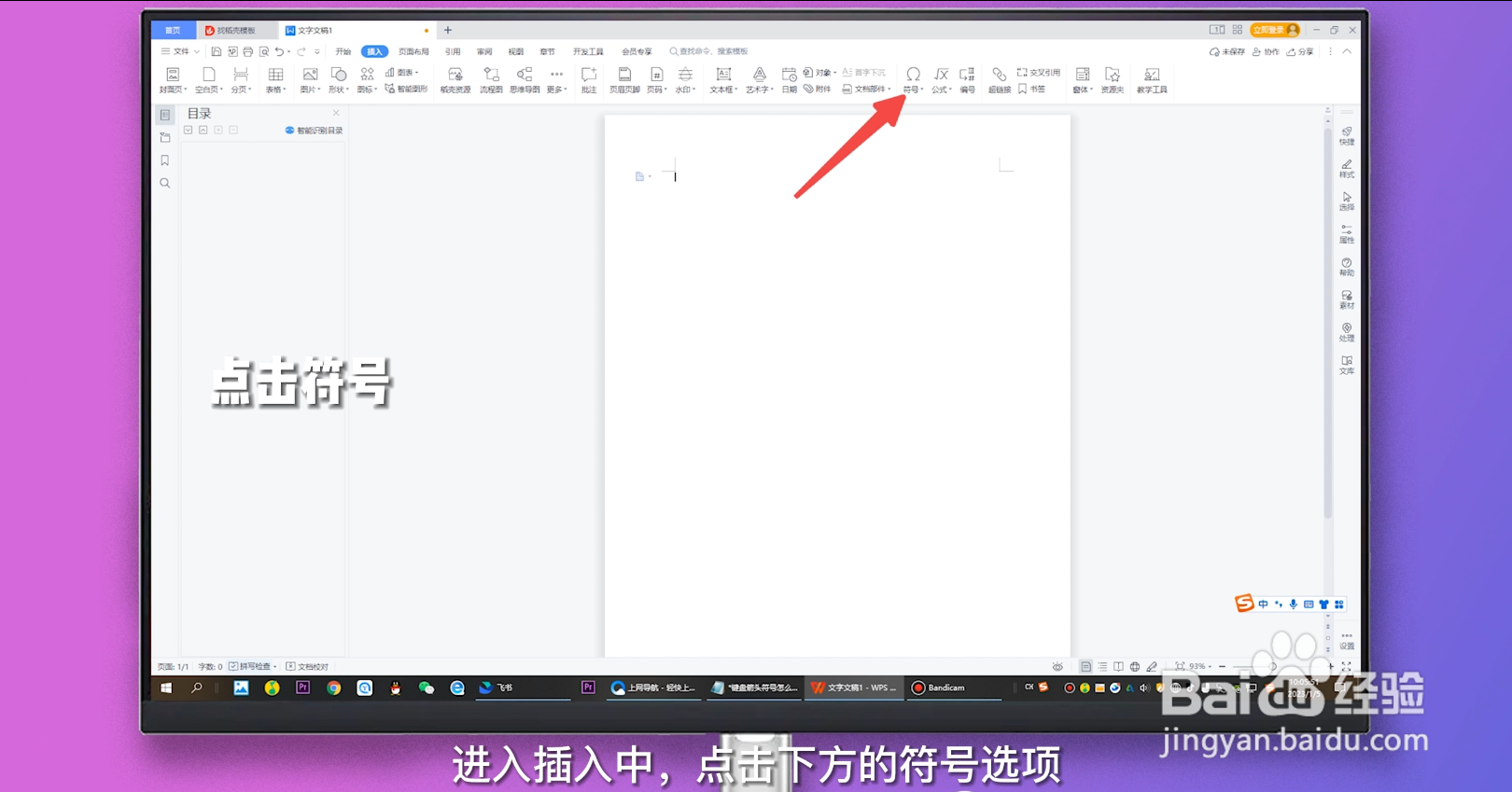
Task: Open the 图片 picture dropdown
Action: (310, 79)
